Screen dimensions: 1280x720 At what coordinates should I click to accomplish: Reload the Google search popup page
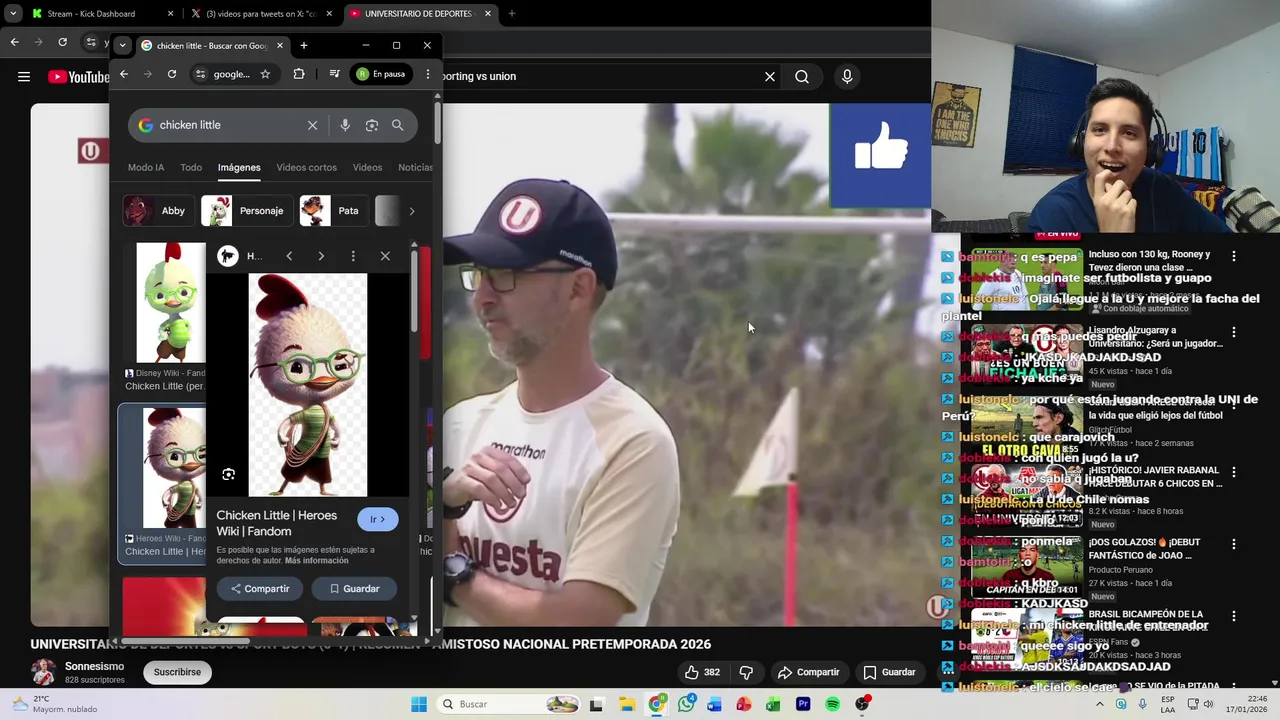coord(172,74)
